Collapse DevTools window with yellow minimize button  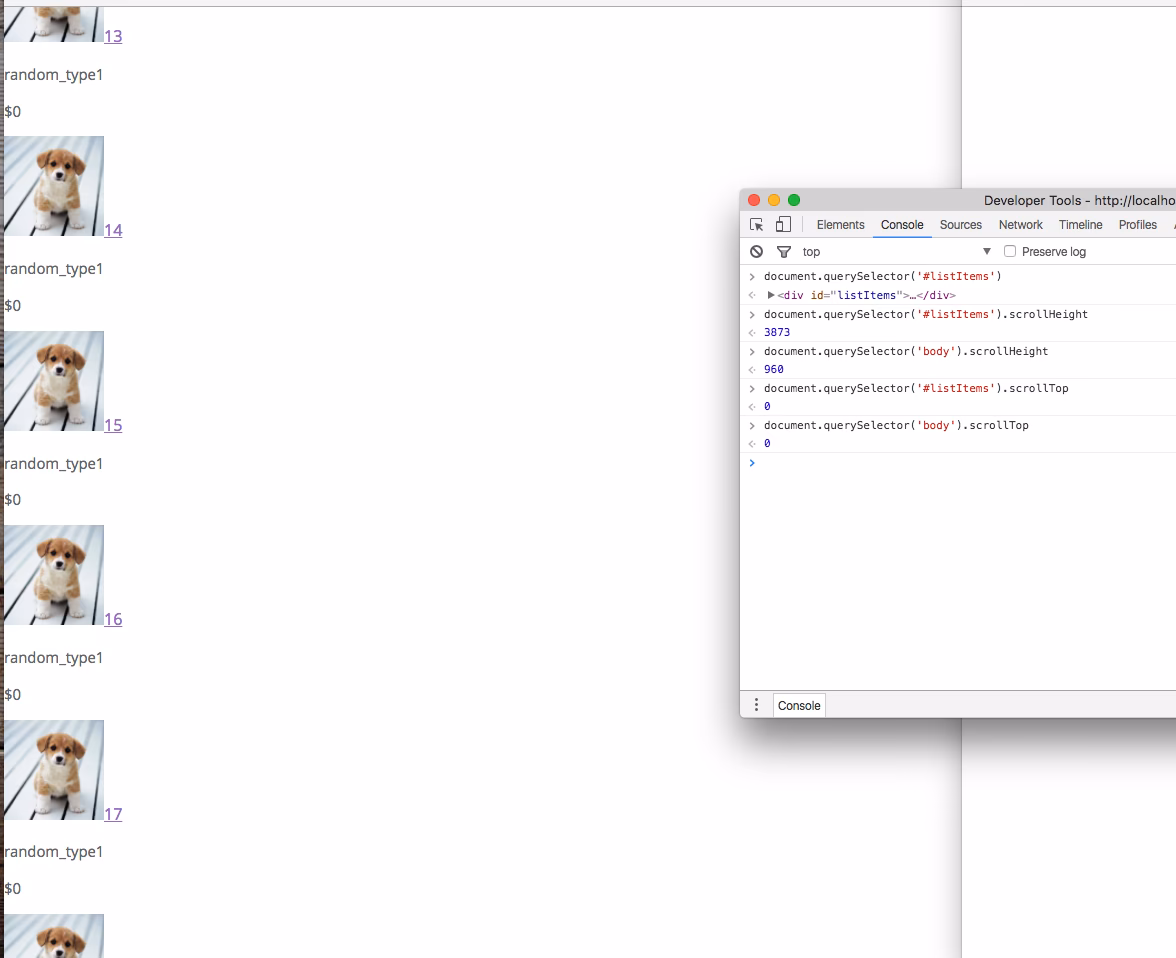point(773,200)
